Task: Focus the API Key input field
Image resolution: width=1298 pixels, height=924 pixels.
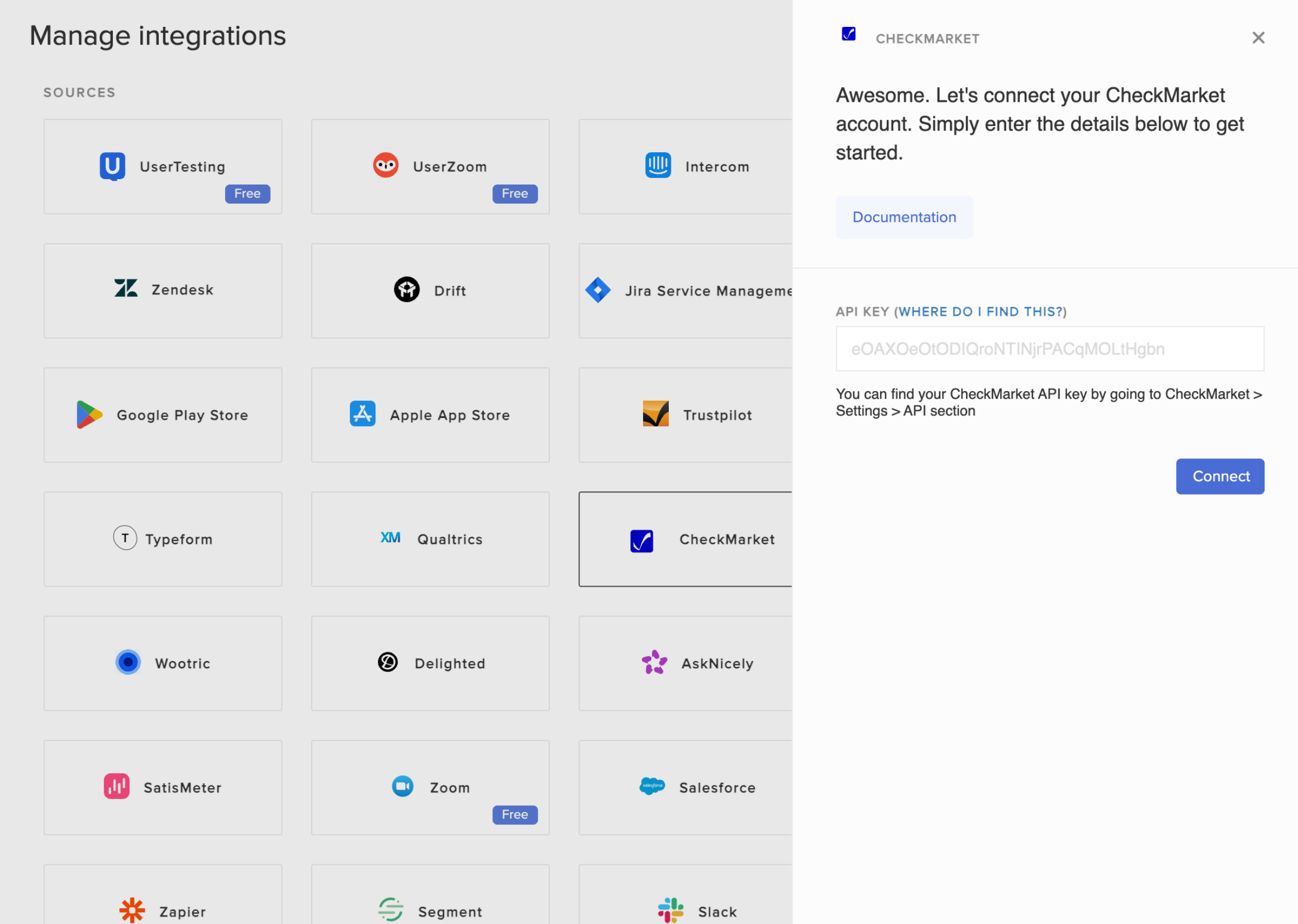Action: (x=1050, y=349)
